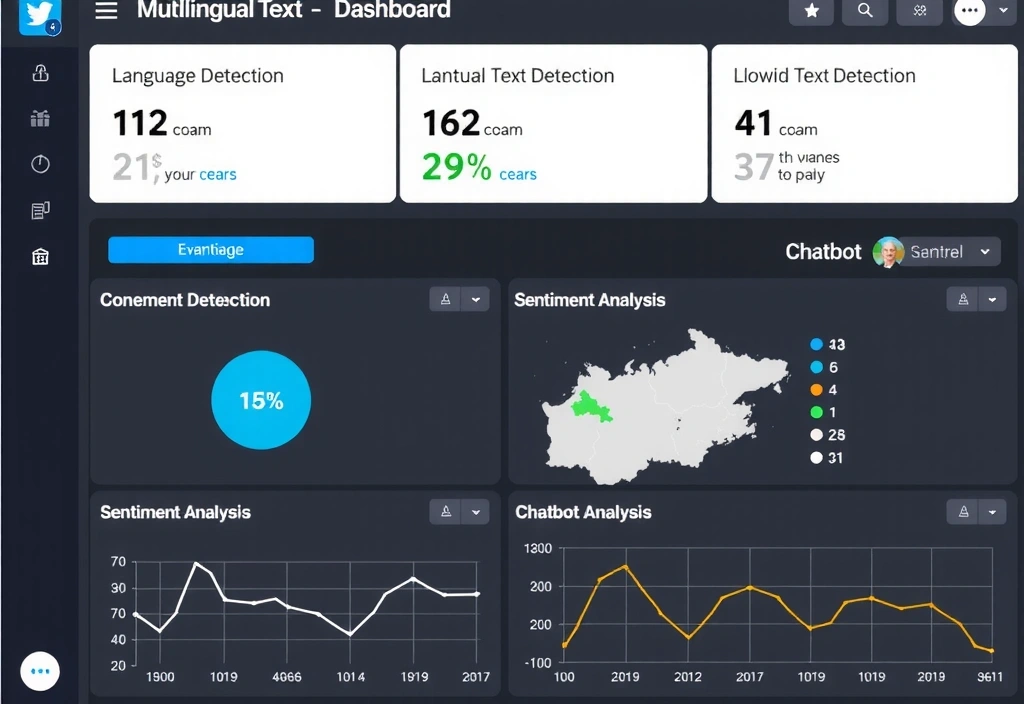This screenshot has height=704, width=1024.
Task: Toggle the export icon on Sentiment Analysis map panel
Action: pyautogui.click(x=962, y=298)
